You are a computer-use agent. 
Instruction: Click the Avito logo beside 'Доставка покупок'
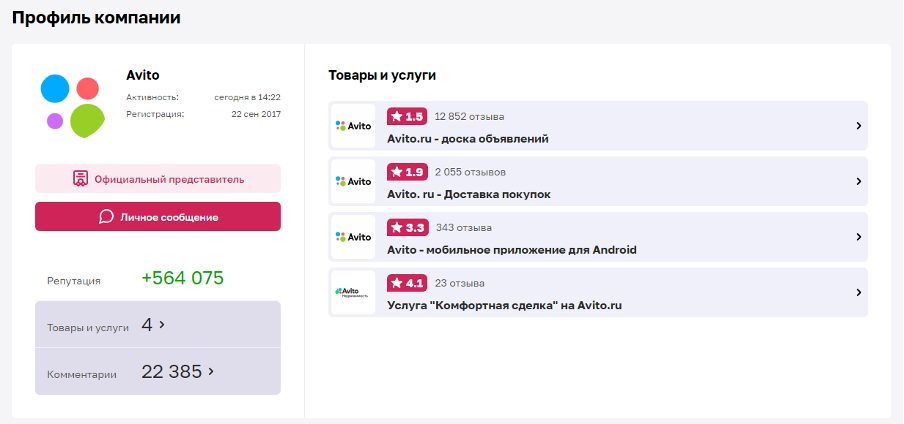(353, 181)
